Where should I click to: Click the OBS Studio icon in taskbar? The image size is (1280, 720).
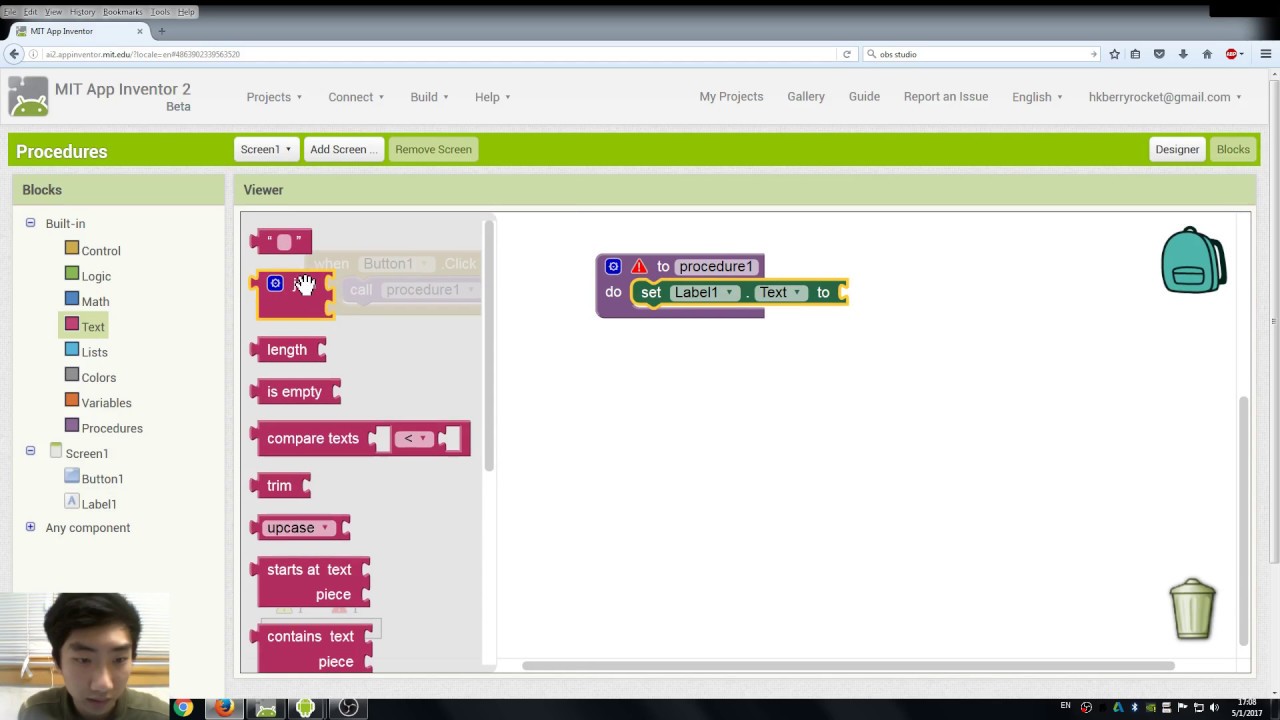click(348, 708)
